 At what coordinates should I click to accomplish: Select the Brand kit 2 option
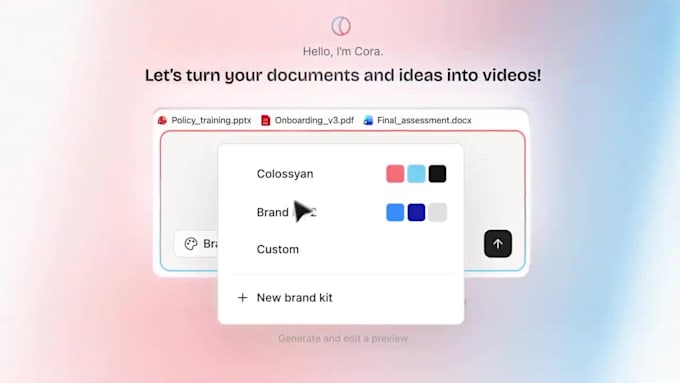(x=341, y=213)
